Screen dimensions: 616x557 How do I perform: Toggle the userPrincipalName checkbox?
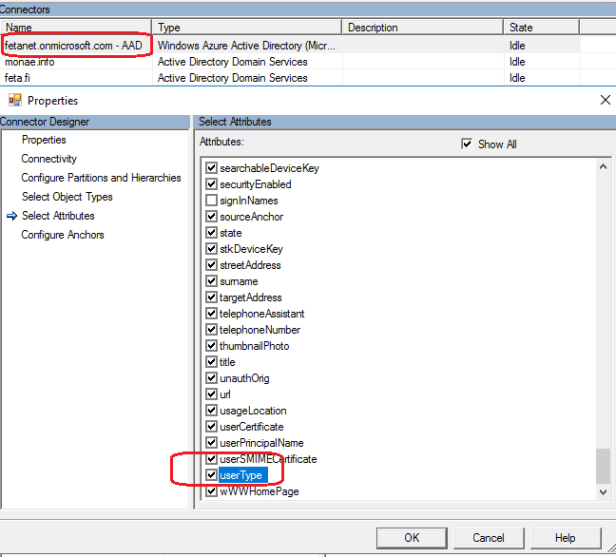tap(211, 443)
